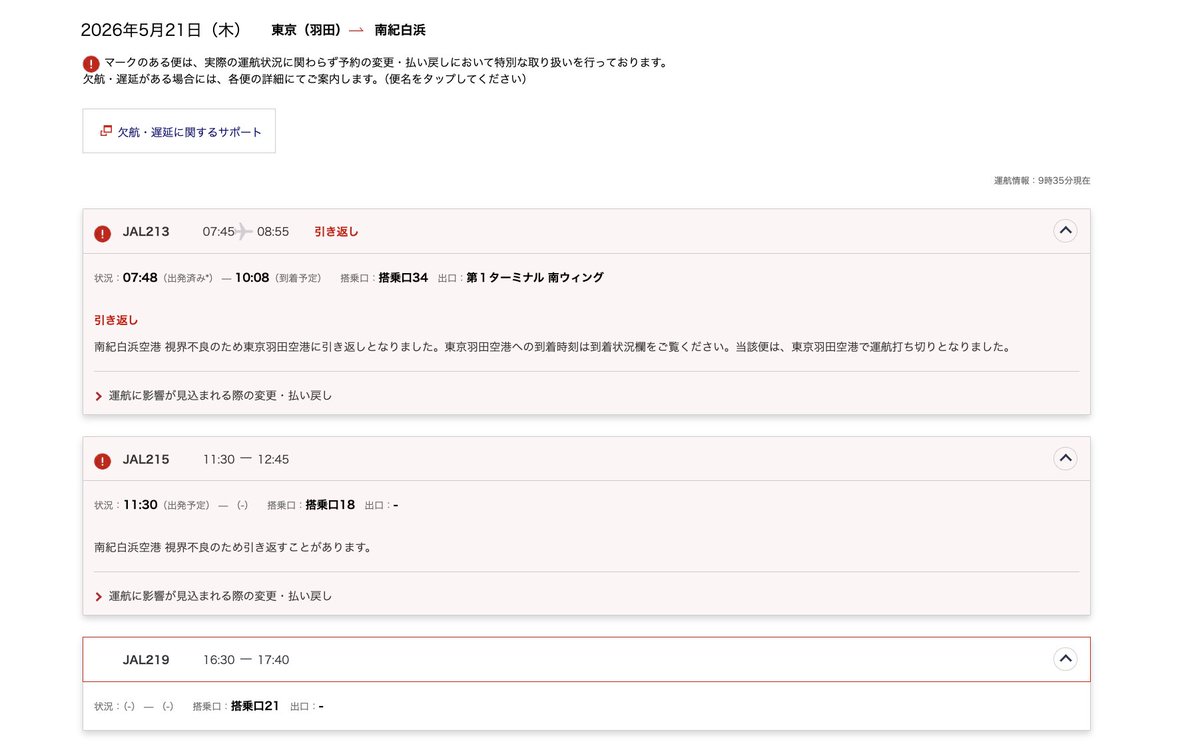The image size is (1200, 754).
Task: Click the 第1ターミナル 南ウィング exit text
Action: point(535,278)
